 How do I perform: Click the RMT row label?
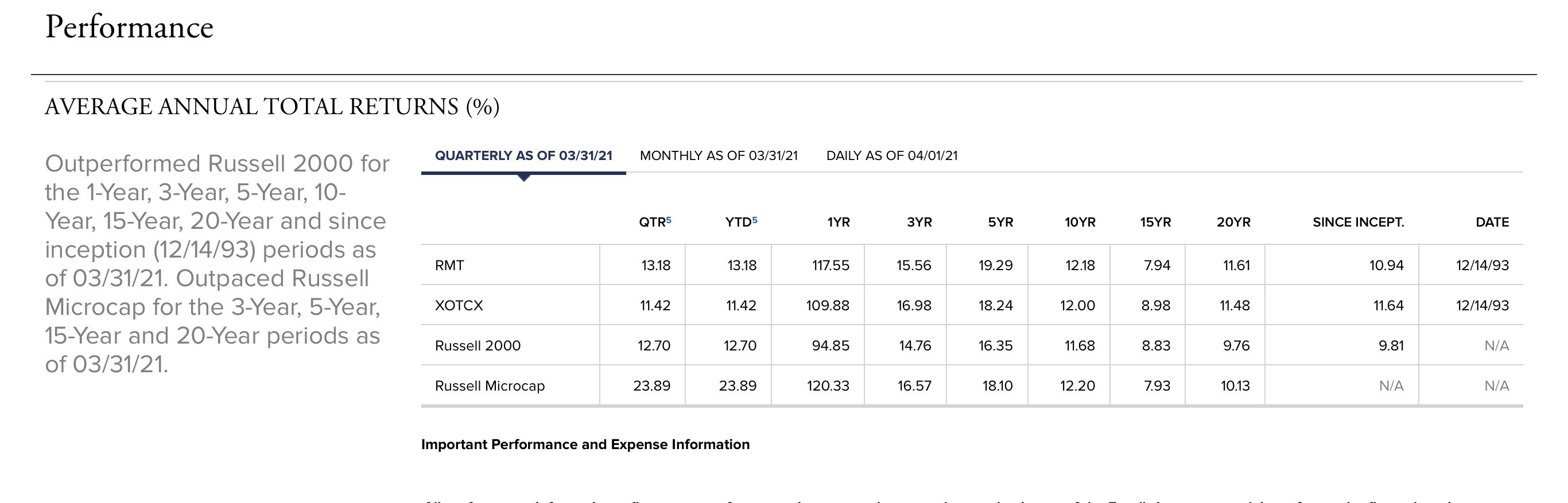tap(449, 265)
